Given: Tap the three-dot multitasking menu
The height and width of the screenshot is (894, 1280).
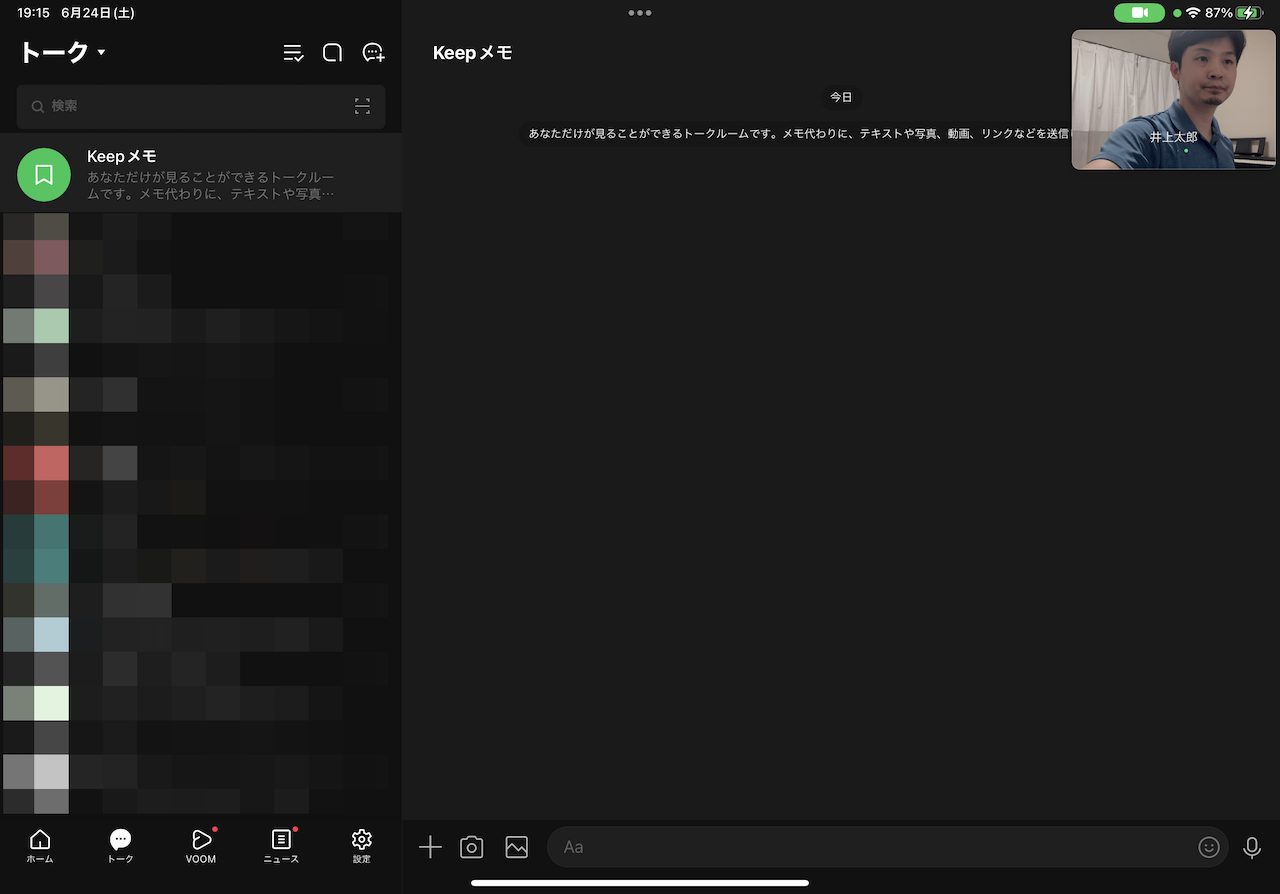Looking at the screenshot, I should (x=640, y=13).
